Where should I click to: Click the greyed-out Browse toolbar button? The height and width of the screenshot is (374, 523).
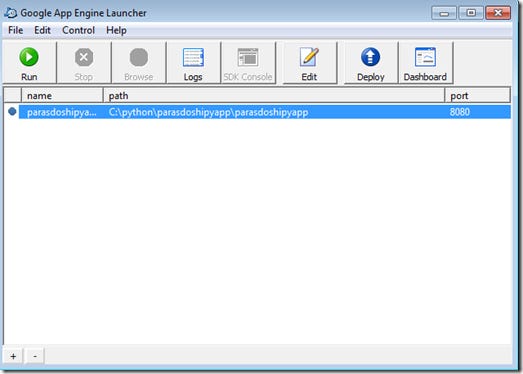pyautogui.click(x=138, y=62)
